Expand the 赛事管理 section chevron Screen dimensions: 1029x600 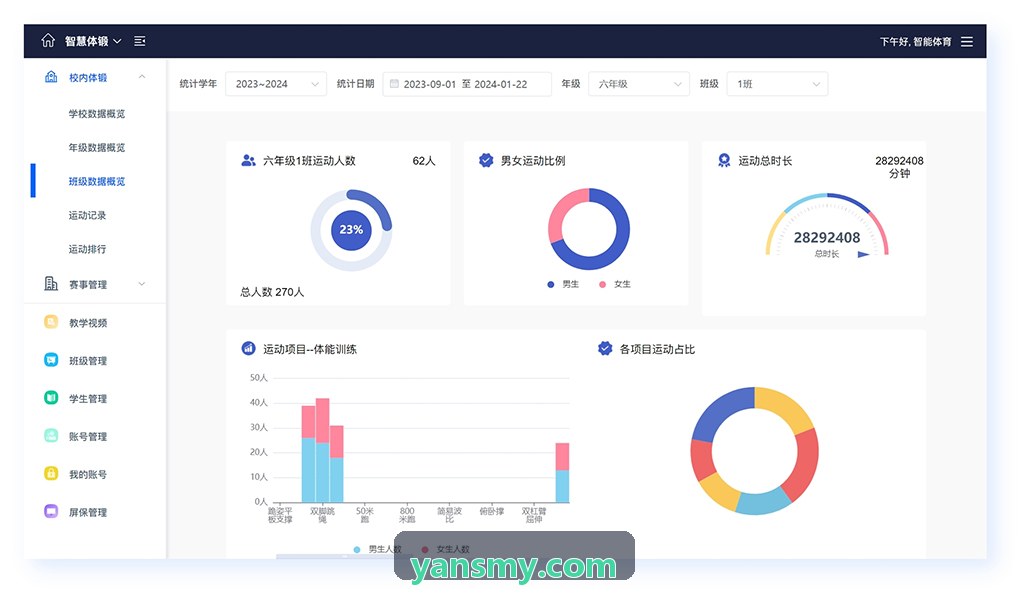click(142, 284)
